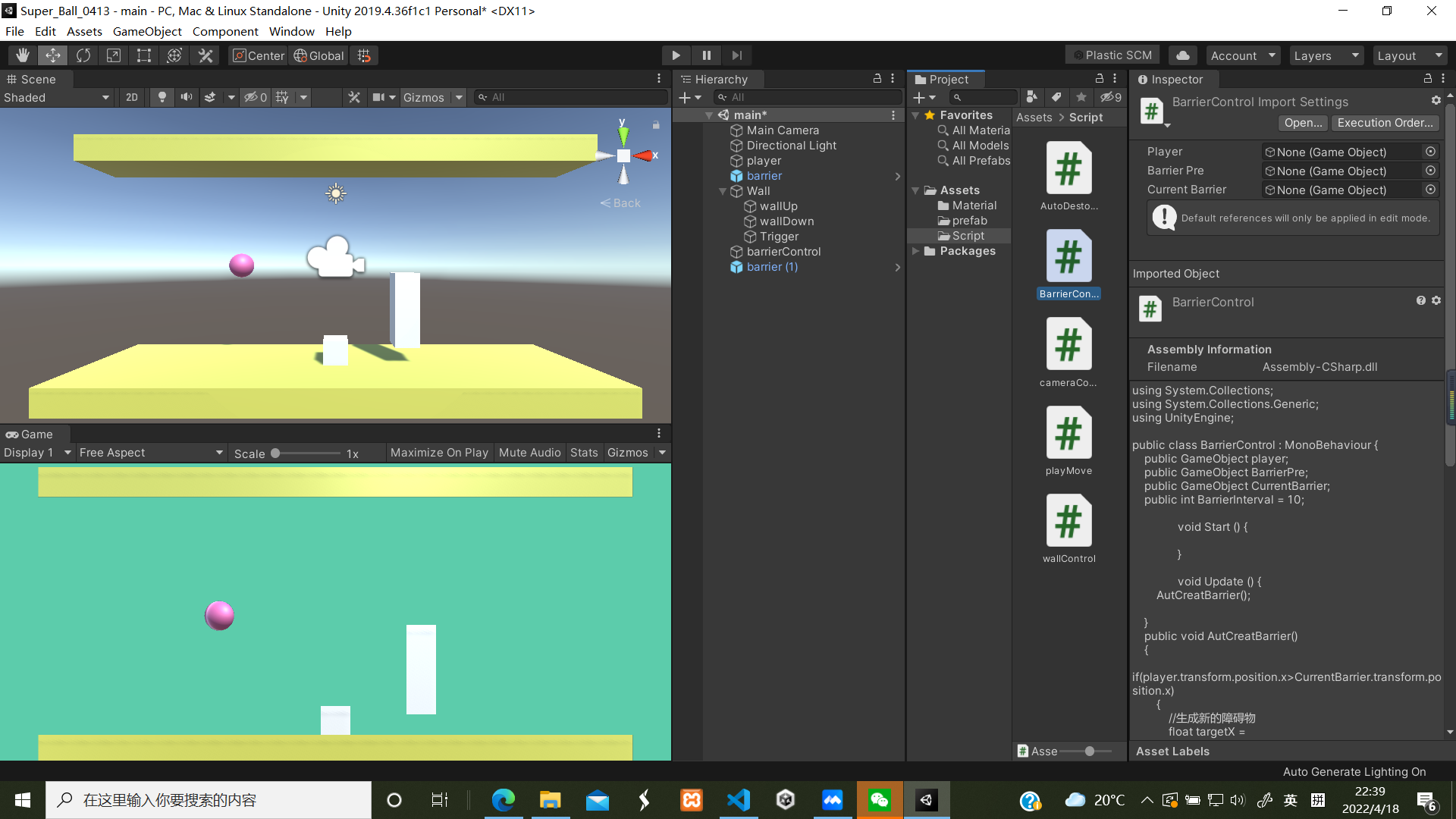This screenshot has width=1456, height=819.
Task: Click the Hierarchy search field
Action: [808, 97]
